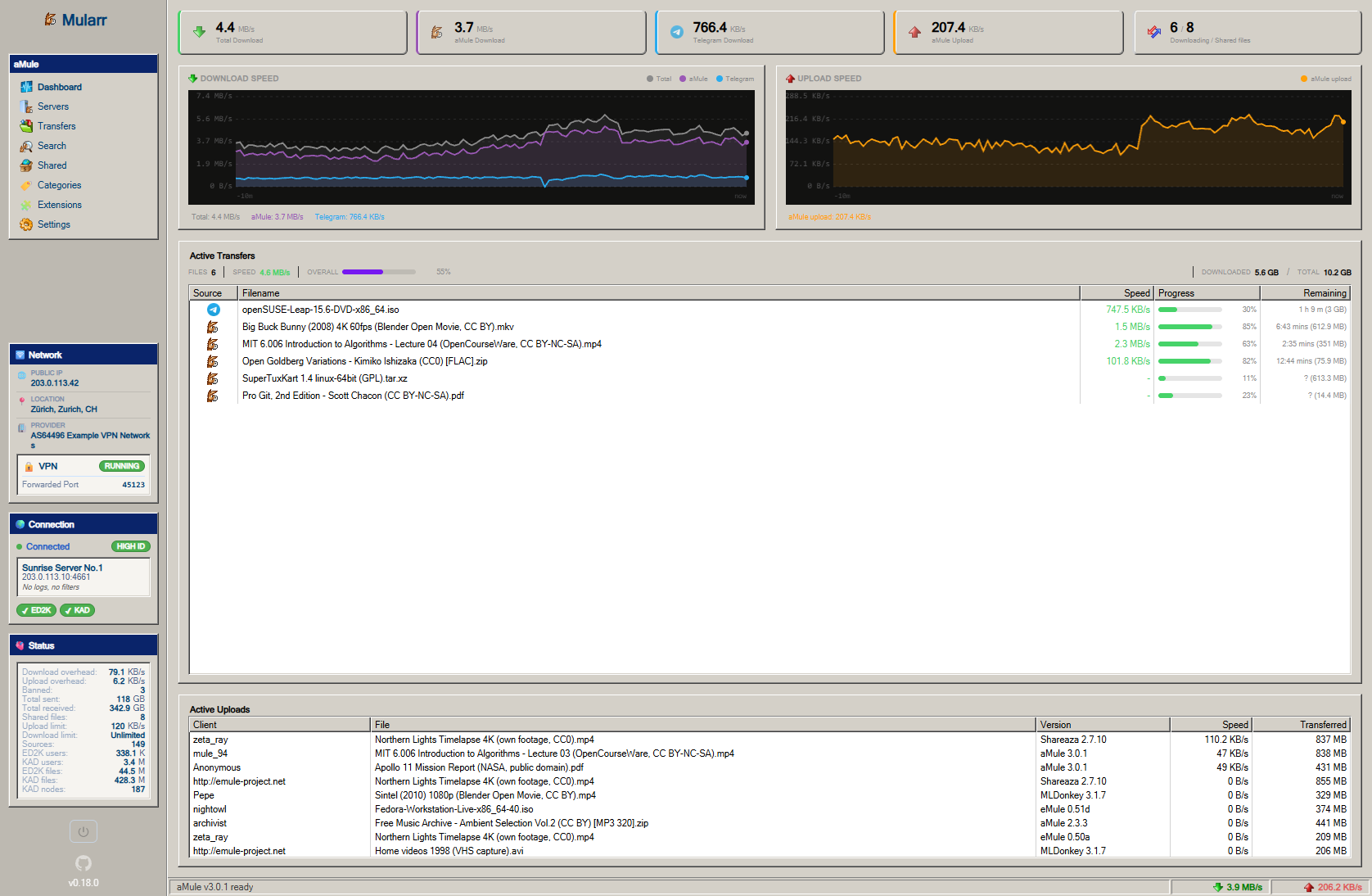Click the aMule Upload red arrow icon
The width and height of the screenshot is (1372, 896).
pyautogui.click(x=914, y=32)
